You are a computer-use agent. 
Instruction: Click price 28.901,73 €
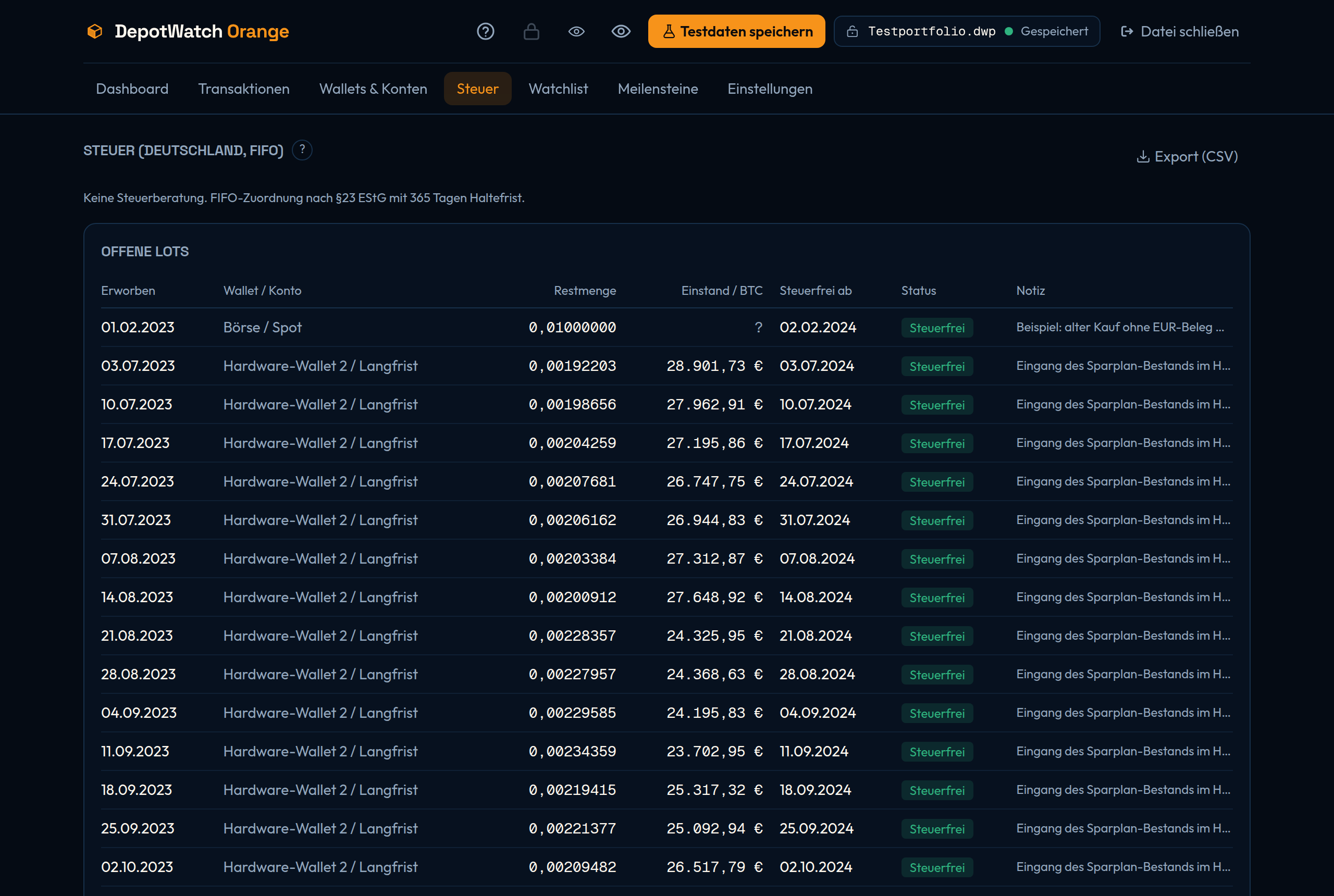pos(714,366)
